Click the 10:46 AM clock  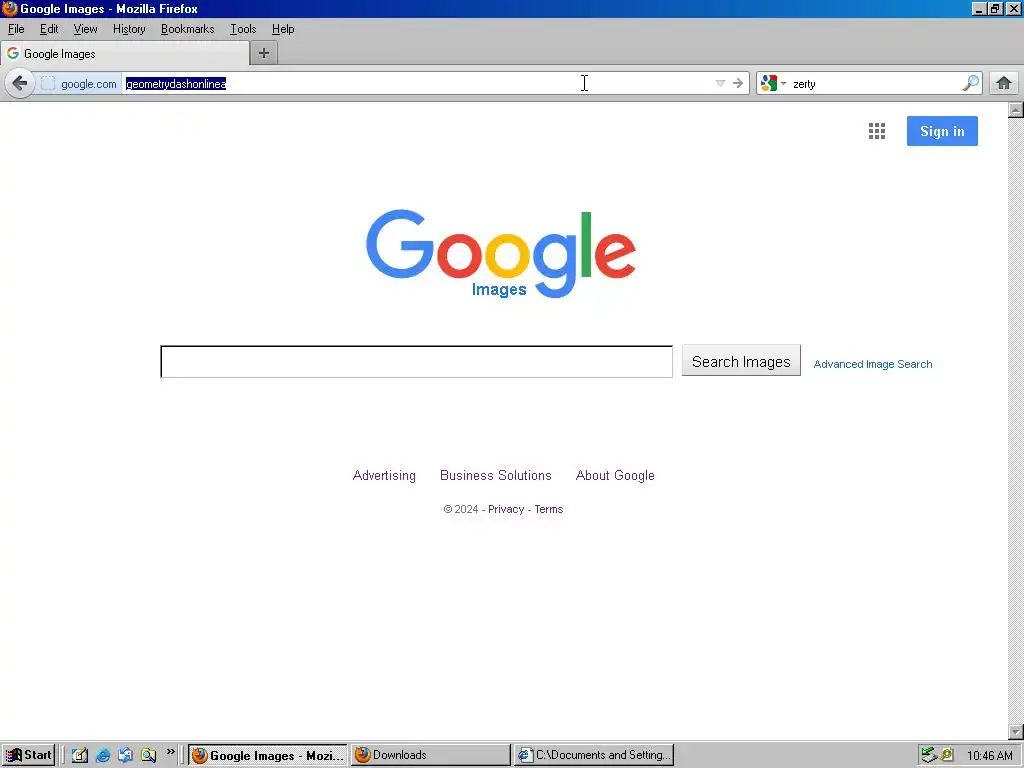989,756
